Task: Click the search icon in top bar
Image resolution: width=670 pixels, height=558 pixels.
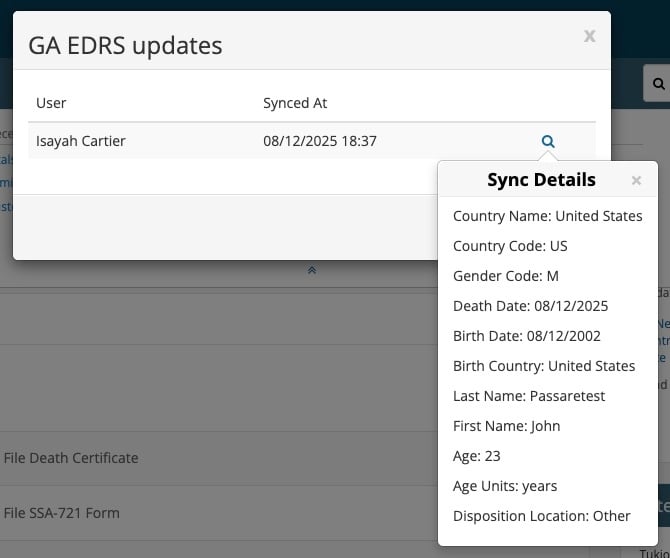Action: point(658,85)
